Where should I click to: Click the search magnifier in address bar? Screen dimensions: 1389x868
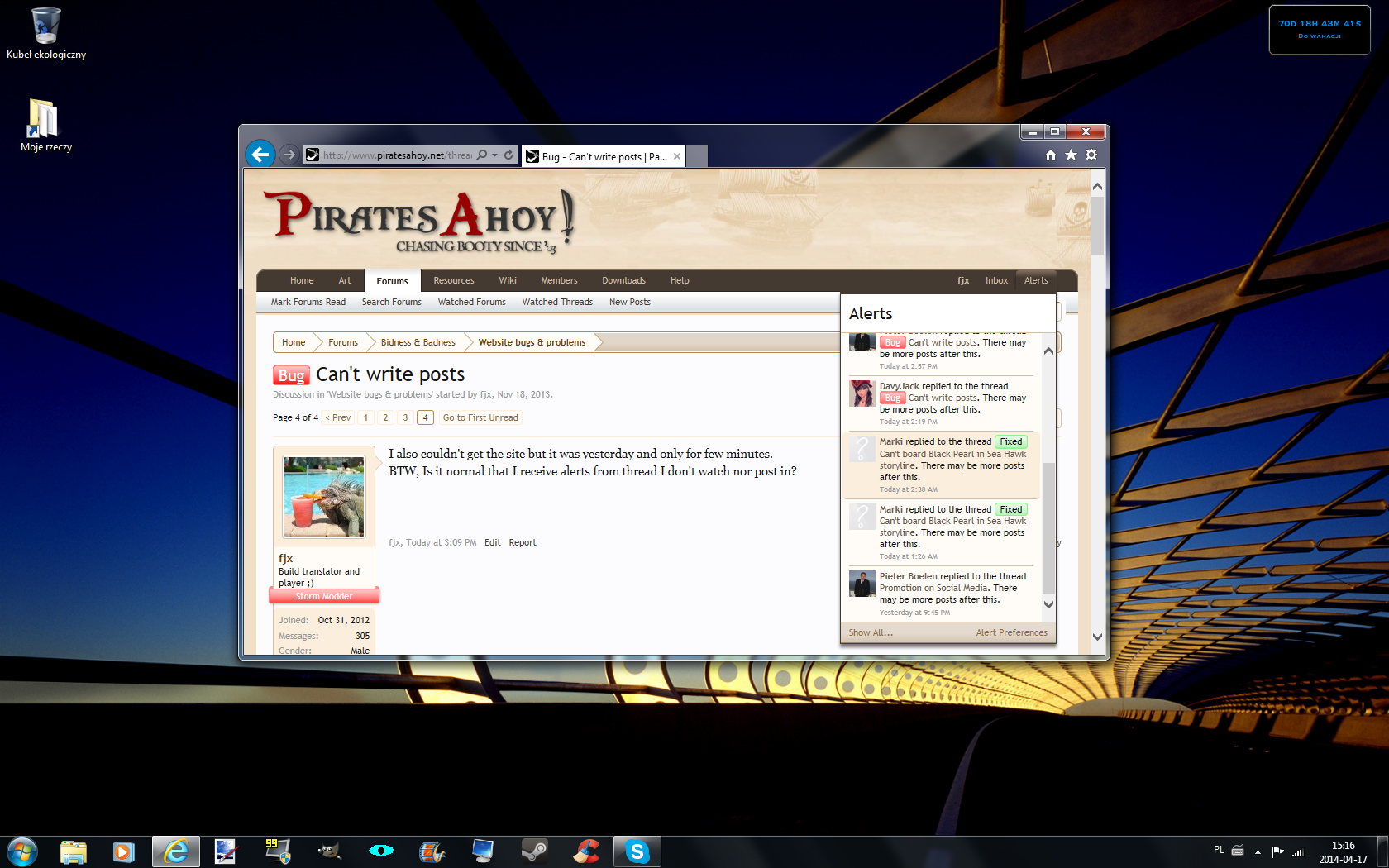click(482, 155)
